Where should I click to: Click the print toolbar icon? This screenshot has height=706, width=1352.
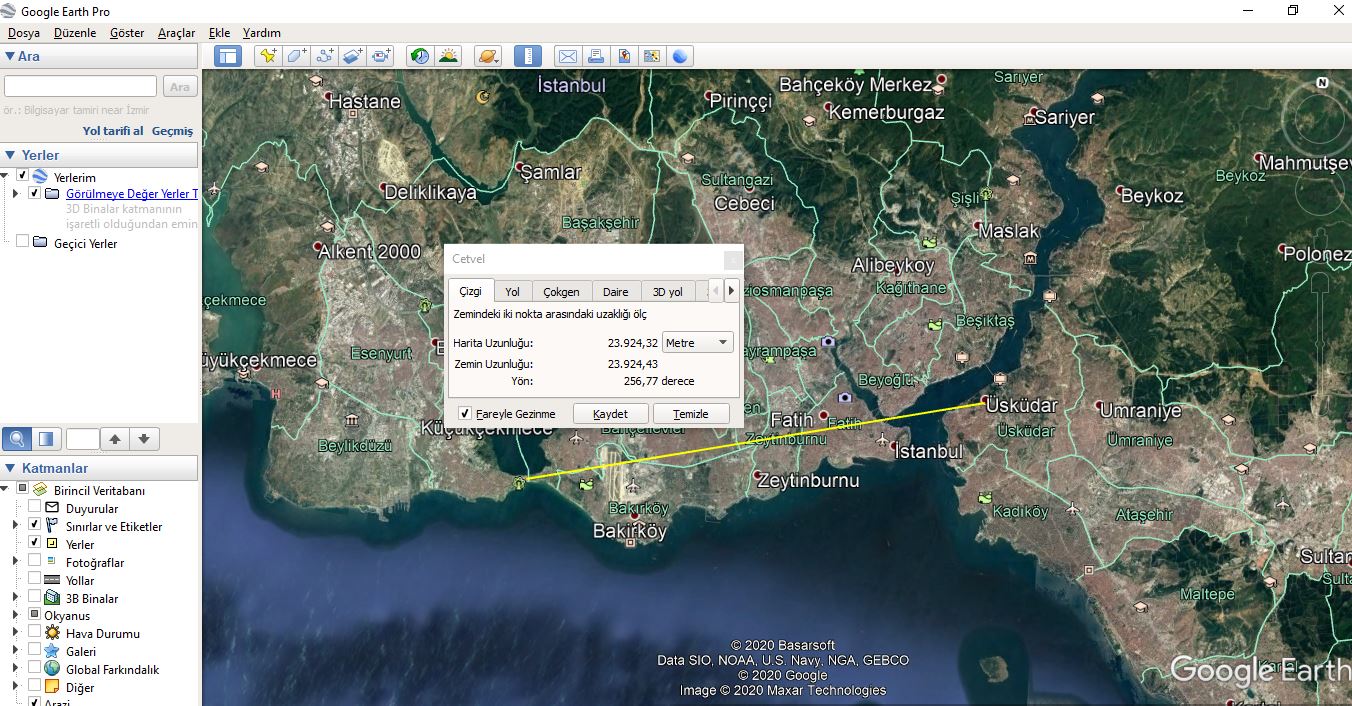[x=595, y=56]
